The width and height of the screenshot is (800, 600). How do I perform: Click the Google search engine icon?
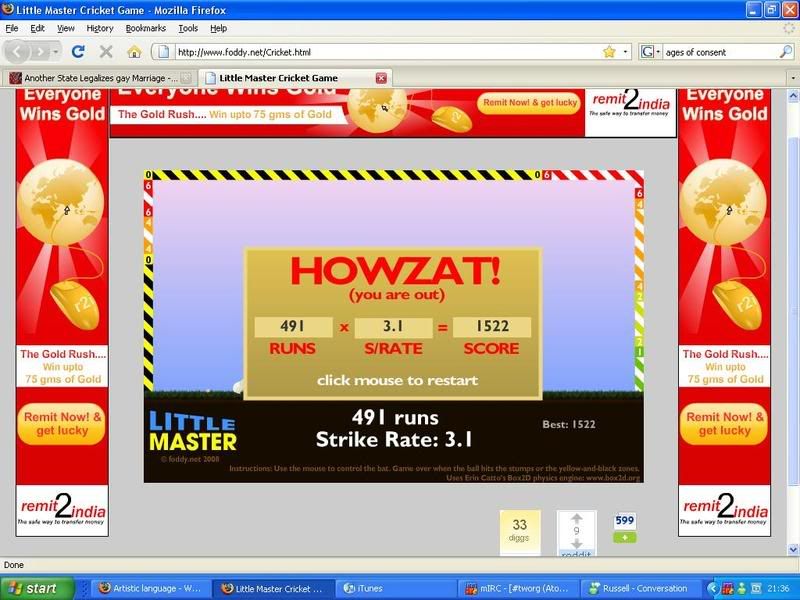(x=647, y=52)
